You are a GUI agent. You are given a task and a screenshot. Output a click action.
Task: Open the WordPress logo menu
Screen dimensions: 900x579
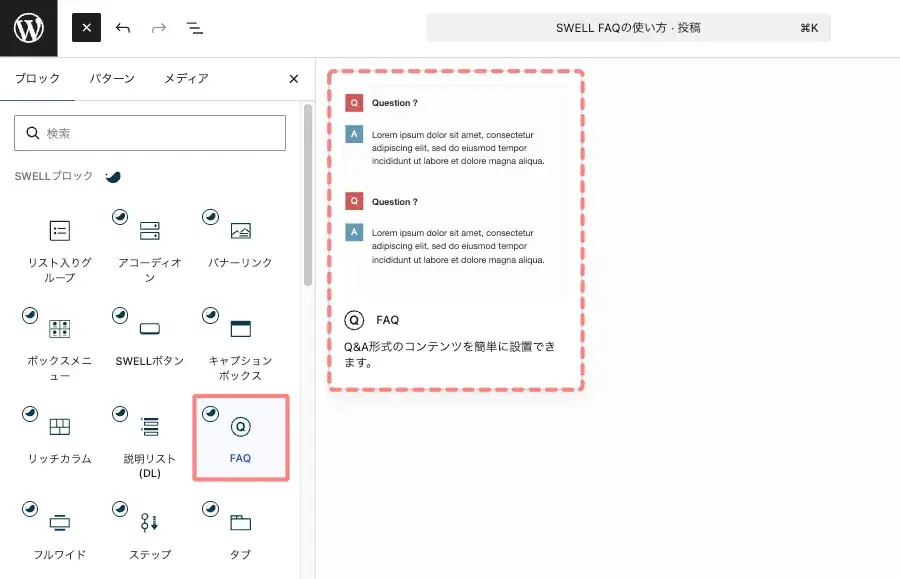point(29,28)
